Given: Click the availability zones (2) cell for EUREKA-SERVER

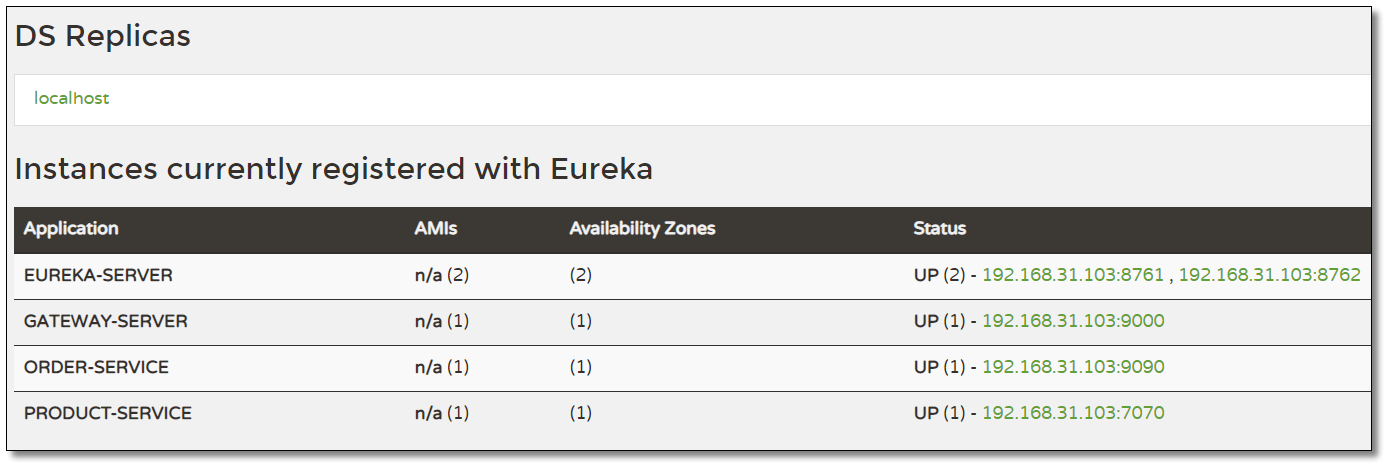Looking at the screenshot, I should [580, 275].
